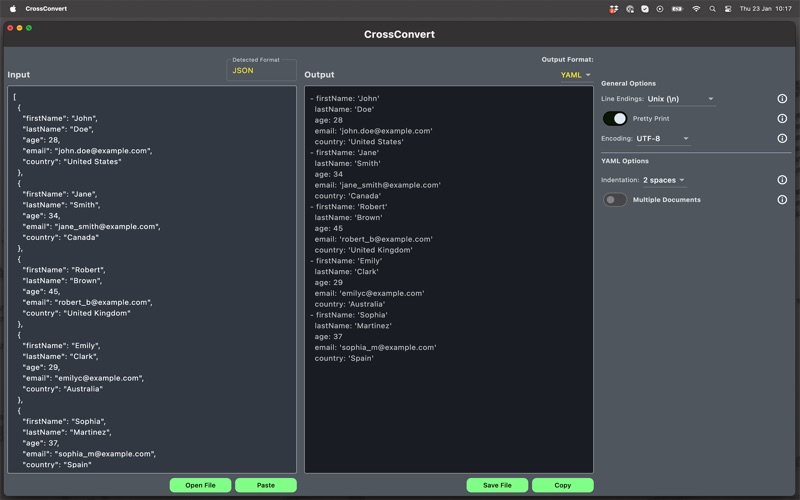The width and height of the screenshot is (800, 500).
Task: Click the Detected Format JSON field
Action: tap(261, 70)
